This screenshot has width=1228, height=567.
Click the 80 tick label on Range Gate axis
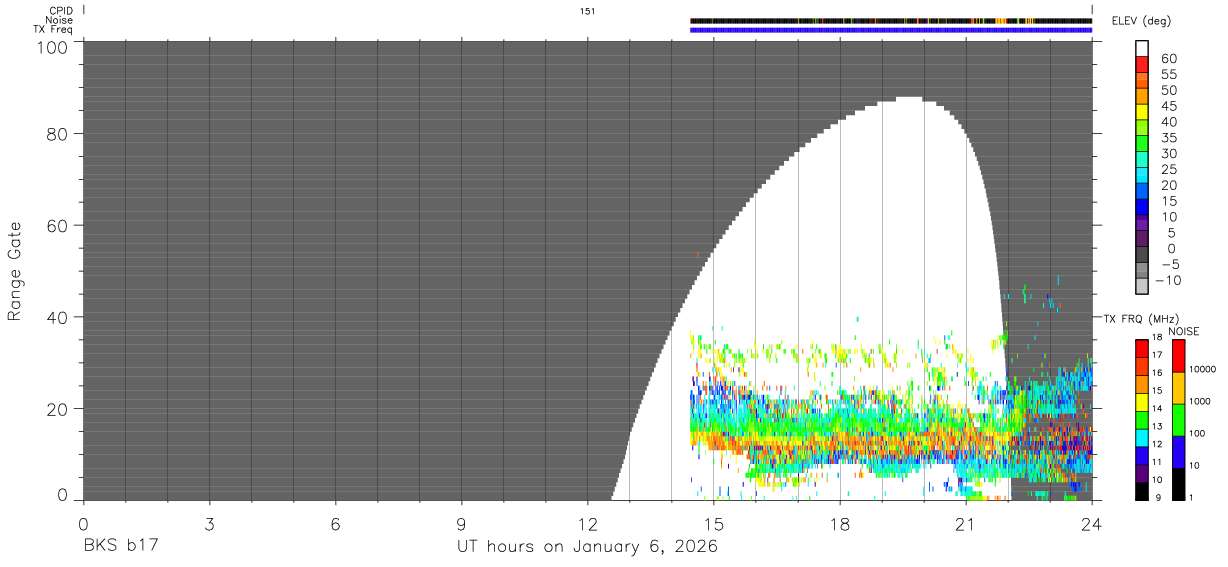click(59, 133)
